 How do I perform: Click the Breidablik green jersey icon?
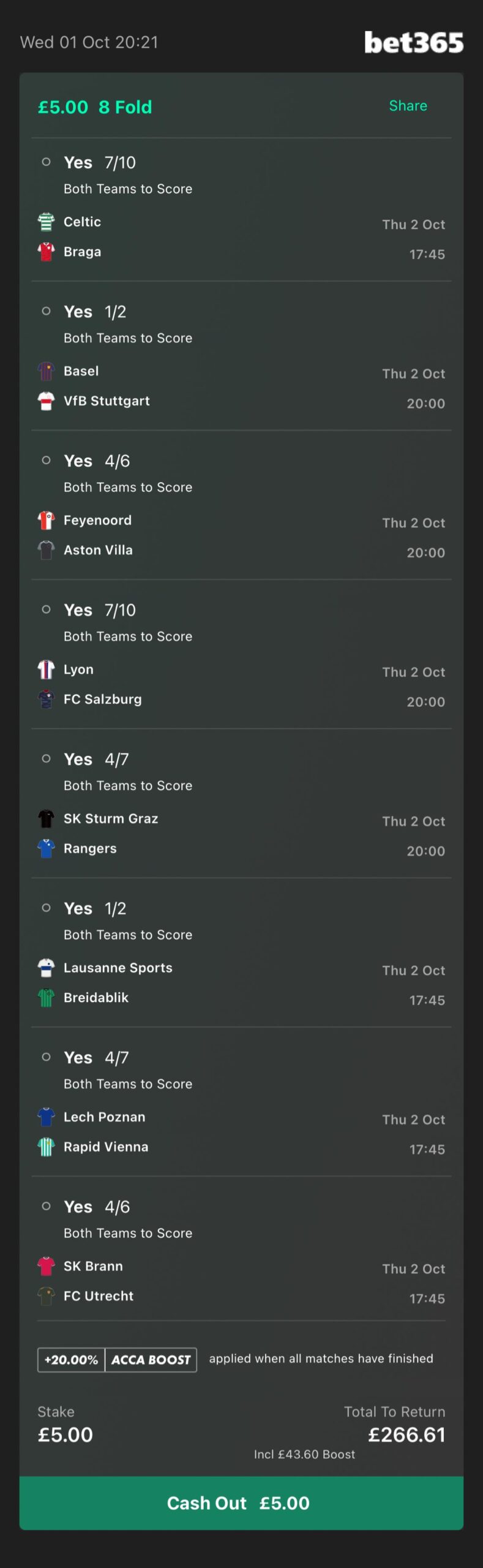click(x=46, y=998)
